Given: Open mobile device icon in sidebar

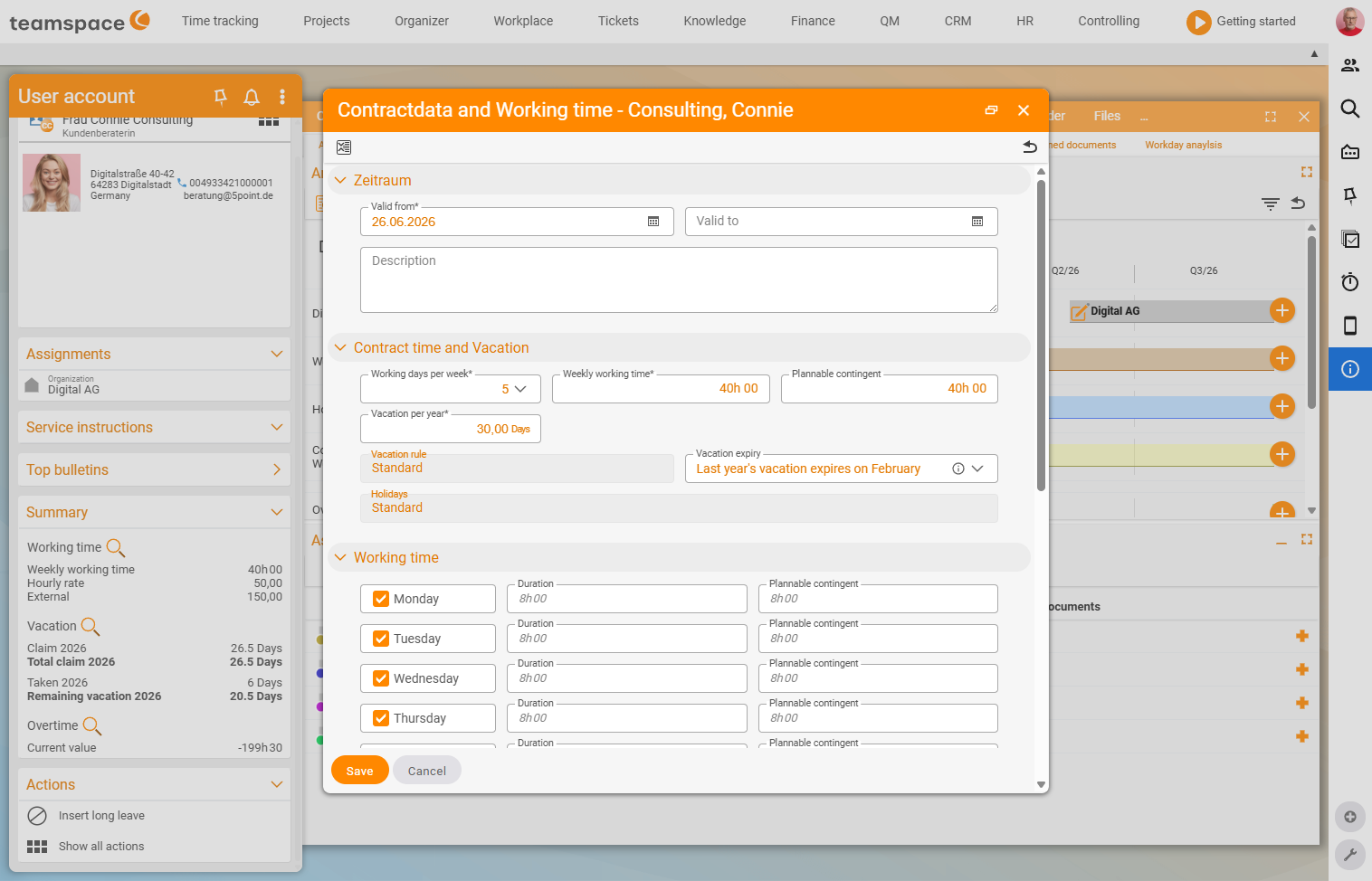Looking at the screenshot, I should (1350, 326).
